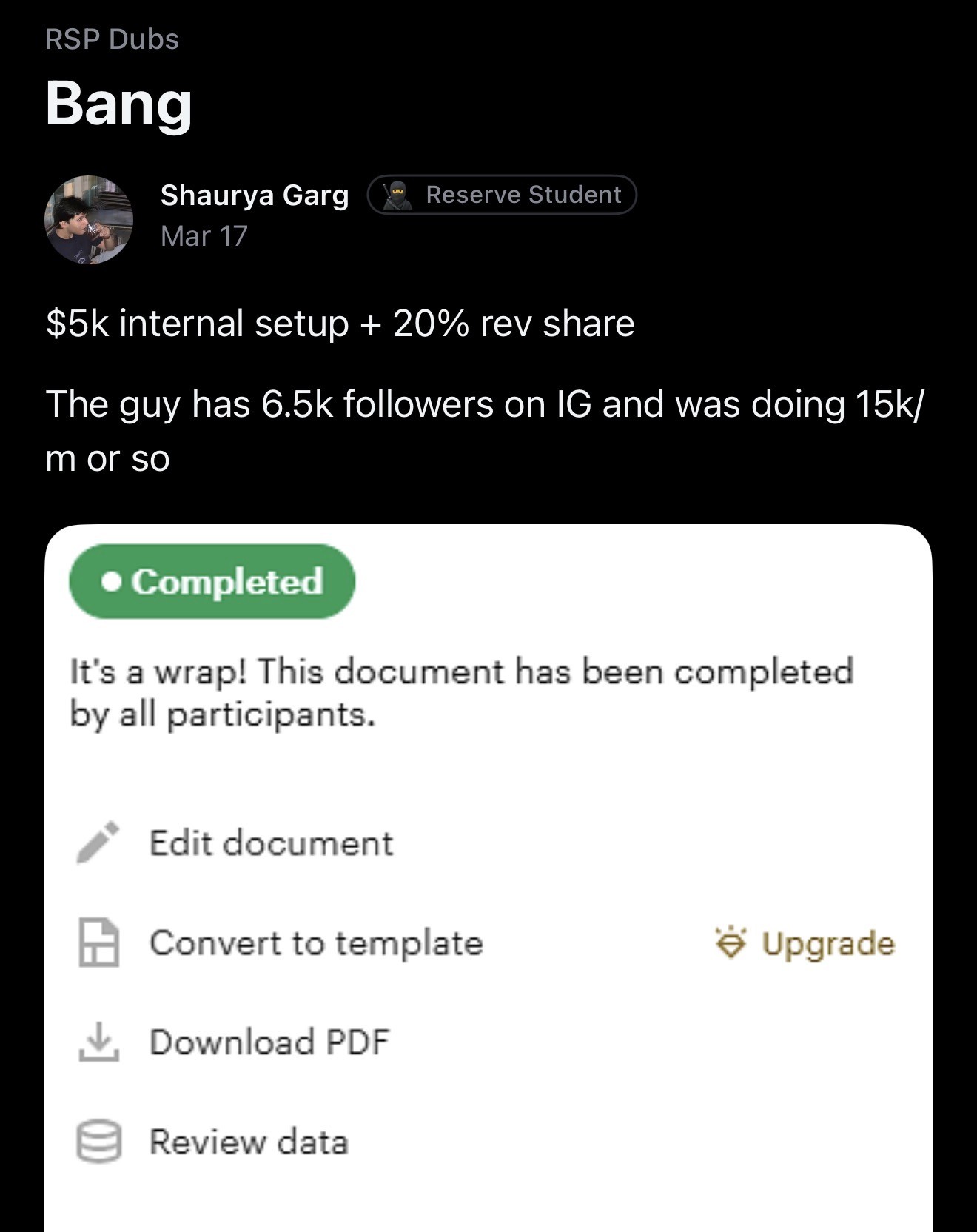Click the Reserve Student badge
The width and height of the screenshot is (977, 1232).
[x=502, y=195]
